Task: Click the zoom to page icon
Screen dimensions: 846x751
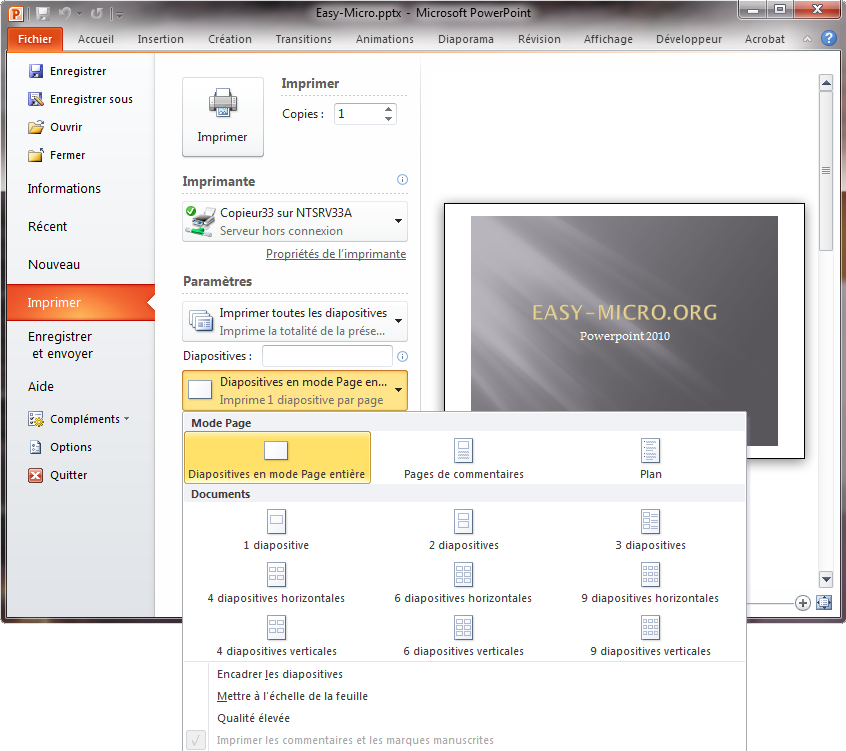Action: (824, 603)
